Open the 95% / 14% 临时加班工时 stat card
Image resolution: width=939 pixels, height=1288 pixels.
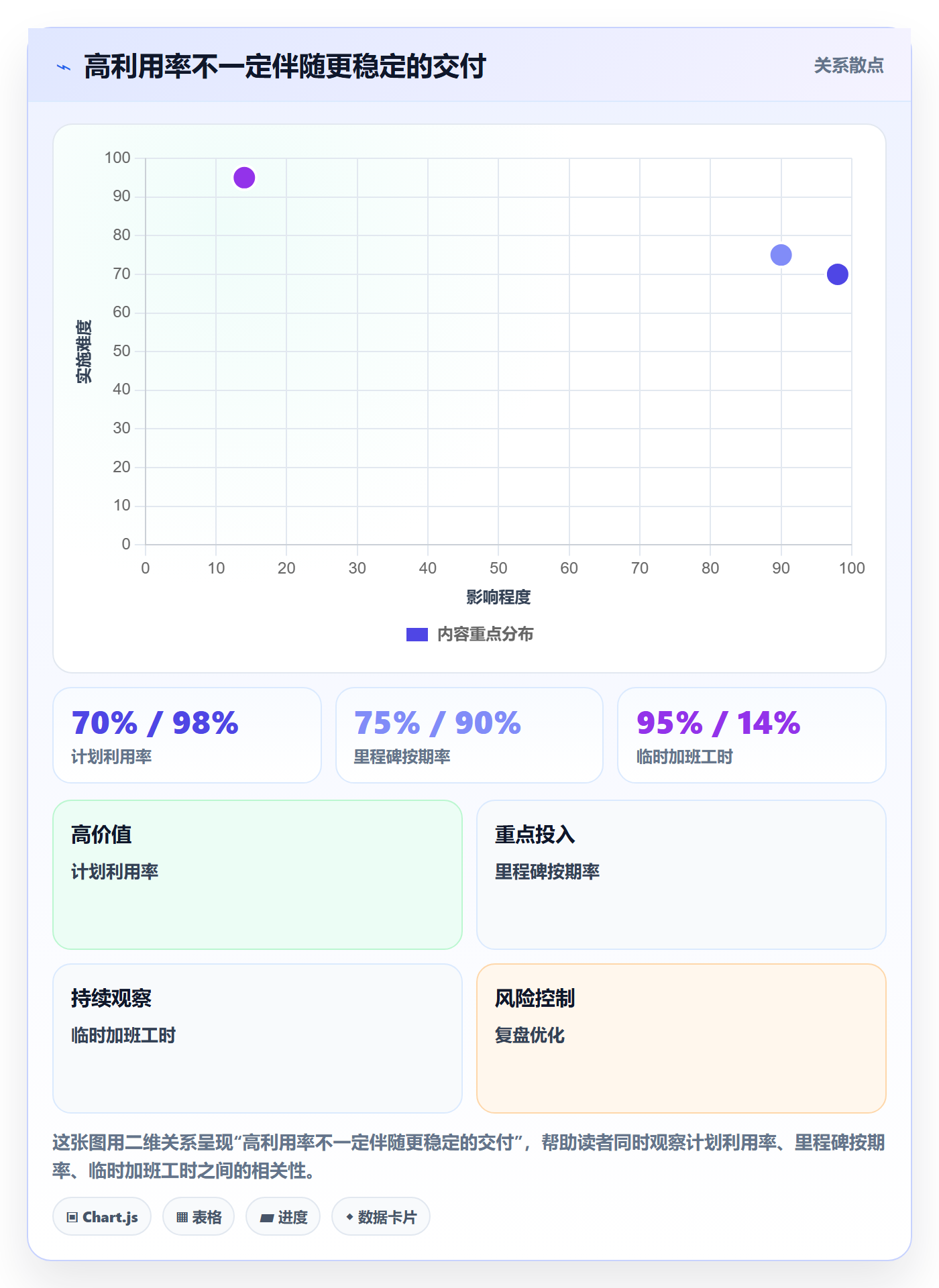752,735
